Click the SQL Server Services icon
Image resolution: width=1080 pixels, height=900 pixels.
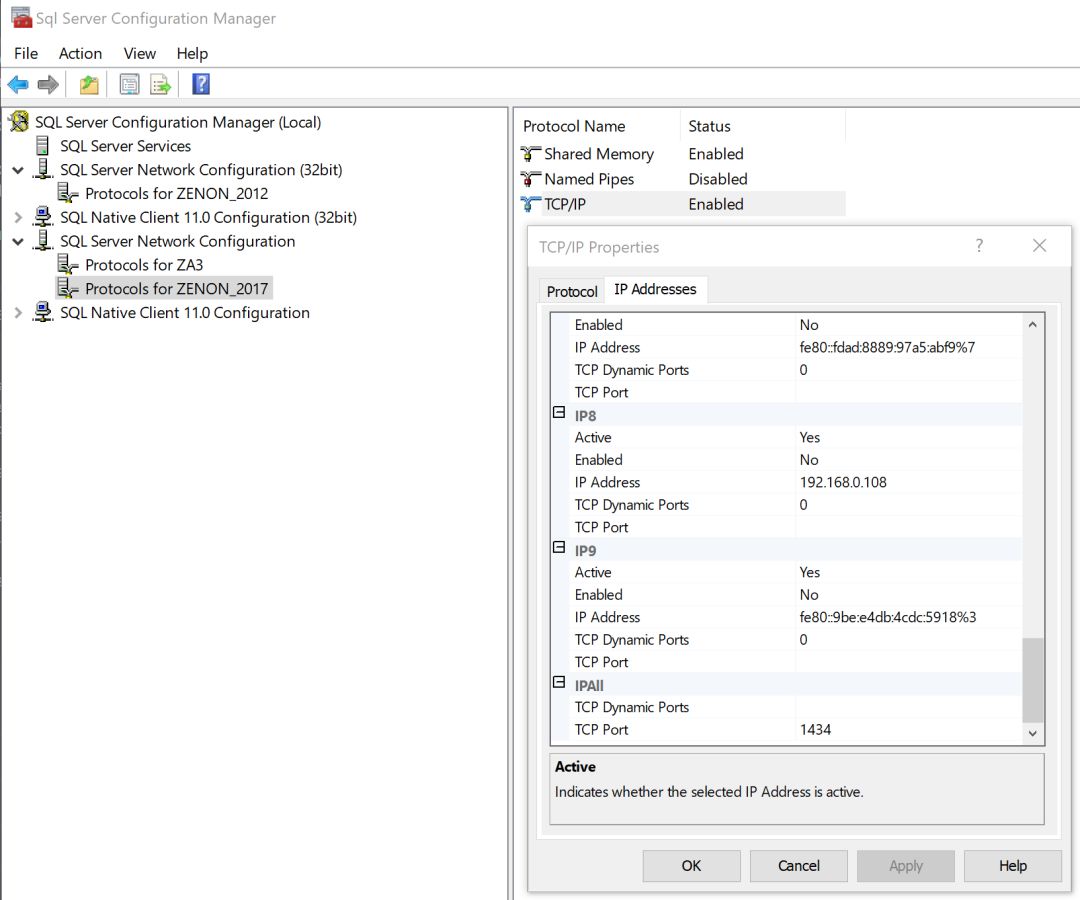pos(43,145)
